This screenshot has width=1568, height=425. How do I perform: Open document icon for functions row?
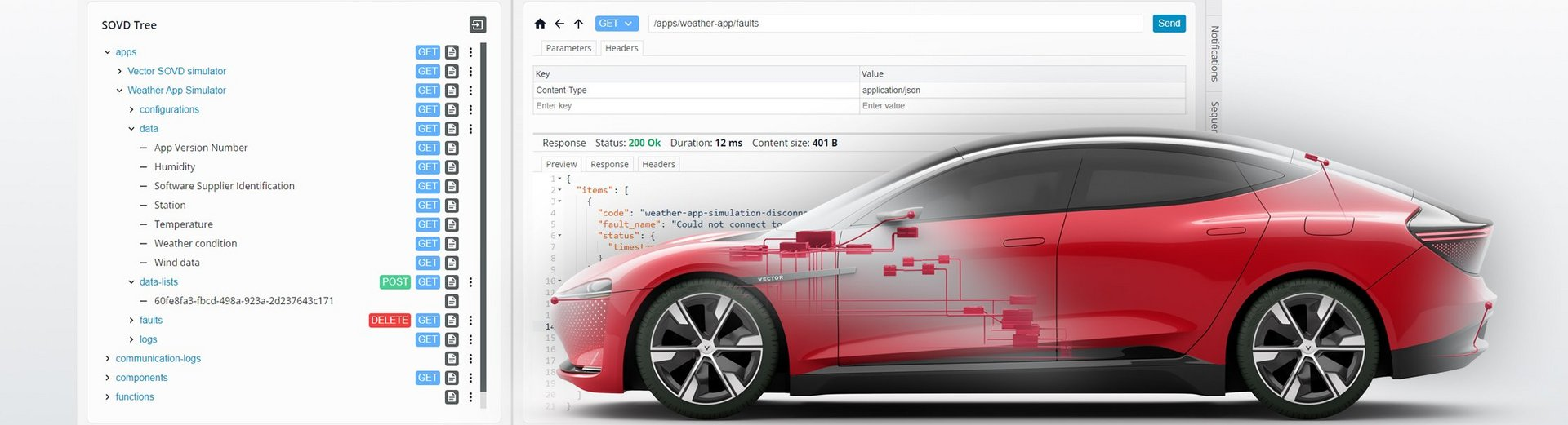(452, 397)
